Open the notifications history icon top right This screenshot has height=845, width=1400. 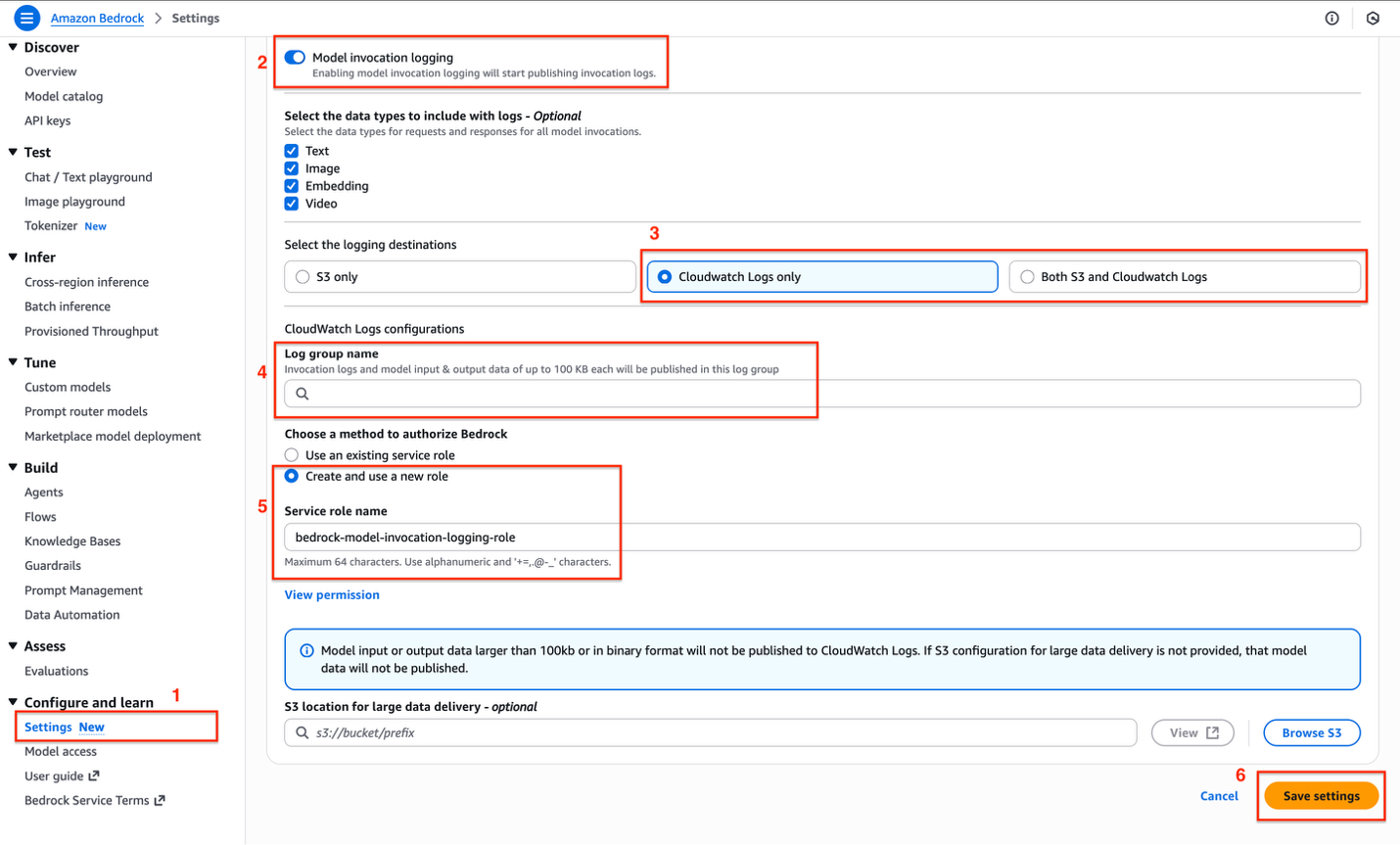point(1373,18)
